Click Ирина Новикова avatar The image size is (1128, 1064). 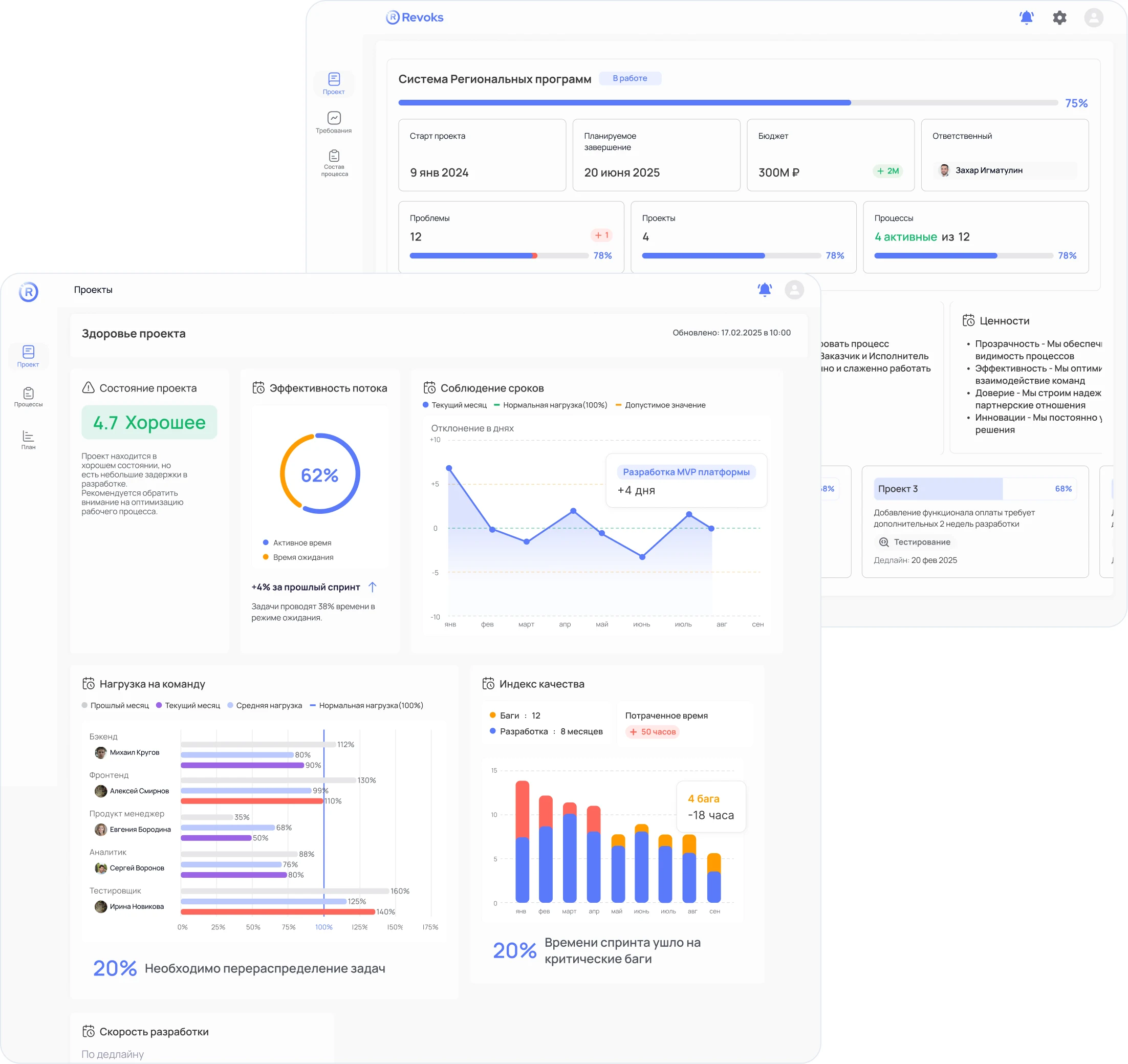(x=101, y=907)
